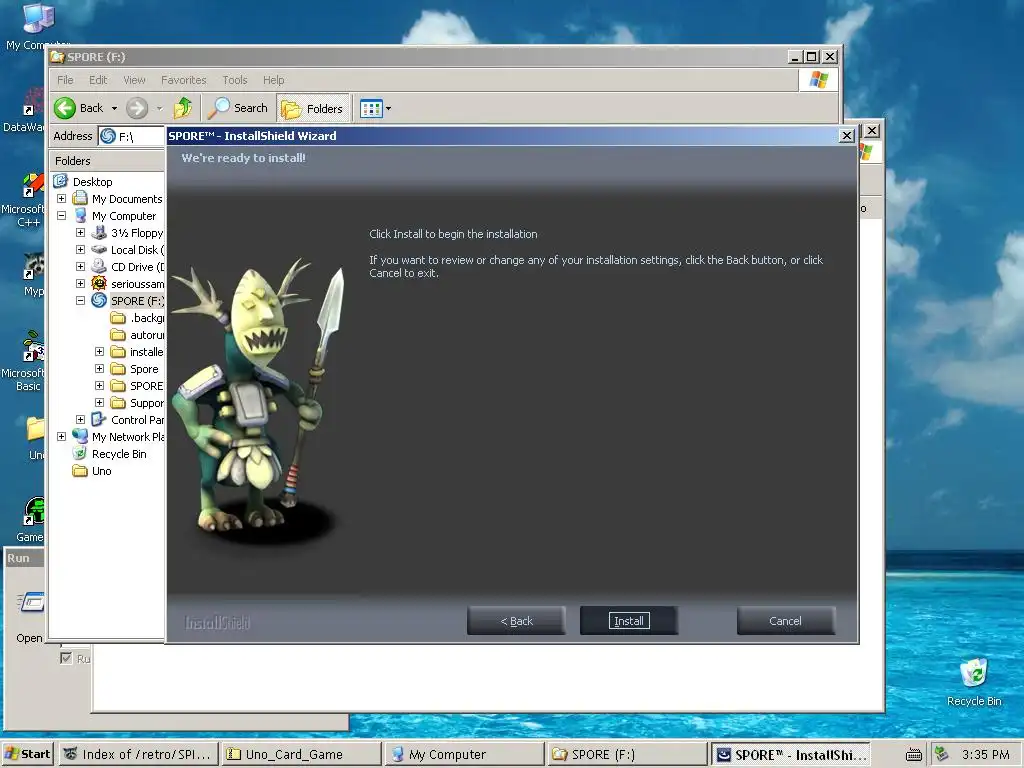Click the Windows flag logo in Explorer
Image resolution: width=1024 pixels, height=768 pixels.
(x=818, y=80)
